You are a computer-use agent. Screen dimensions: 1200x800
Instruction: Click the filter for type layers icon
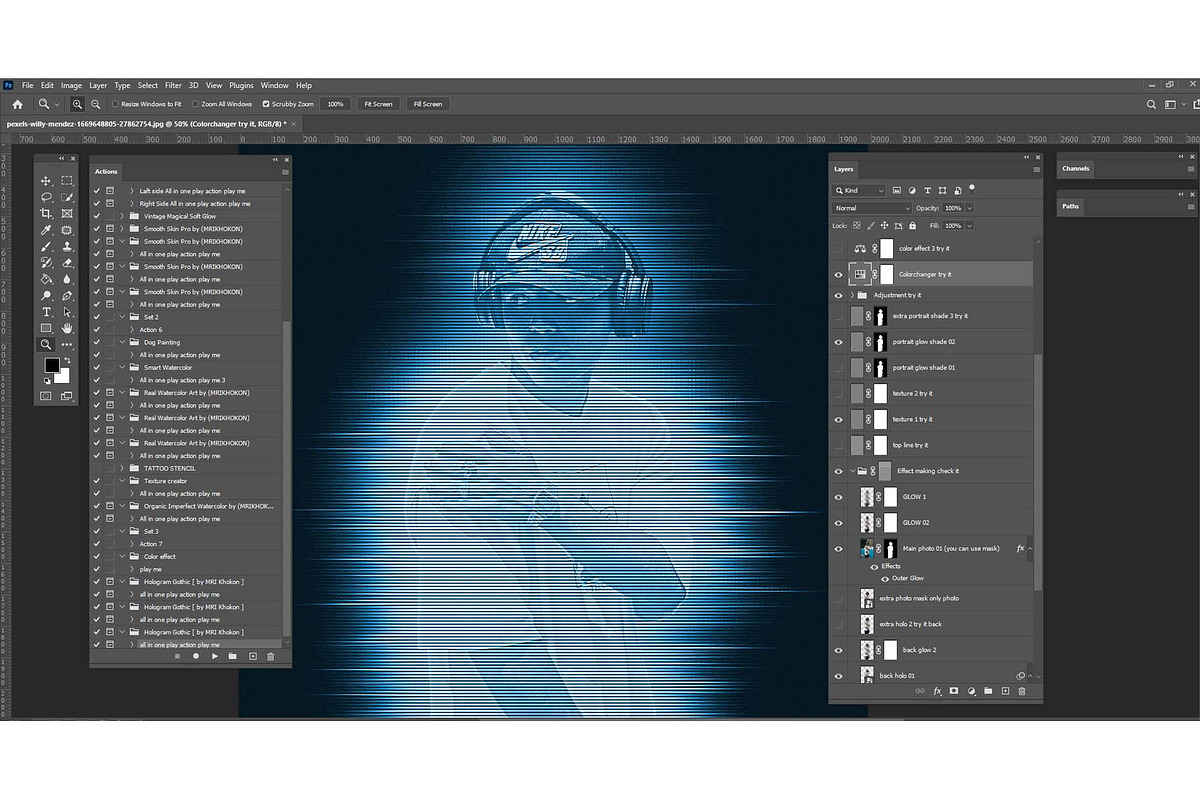coord(928,190)
